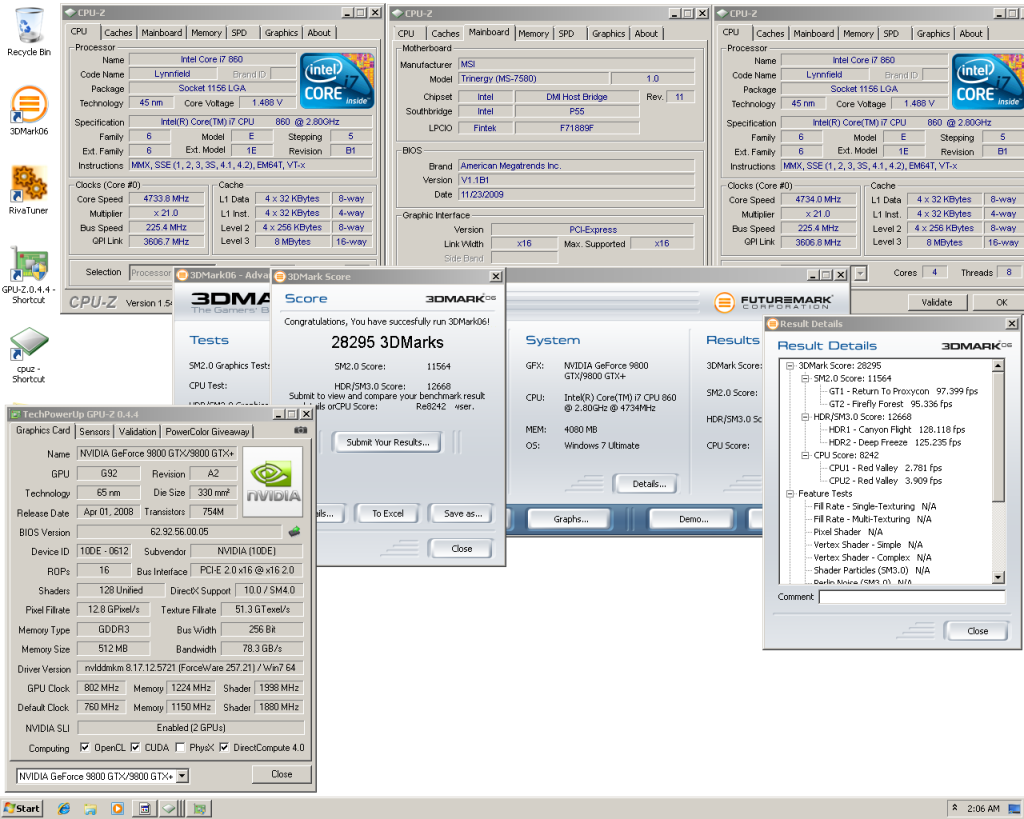1024x819 pixels.
Task: Open the SPD tab in the middle CPU-Z window
Action: pyautogui.click(x=566, y=33)
